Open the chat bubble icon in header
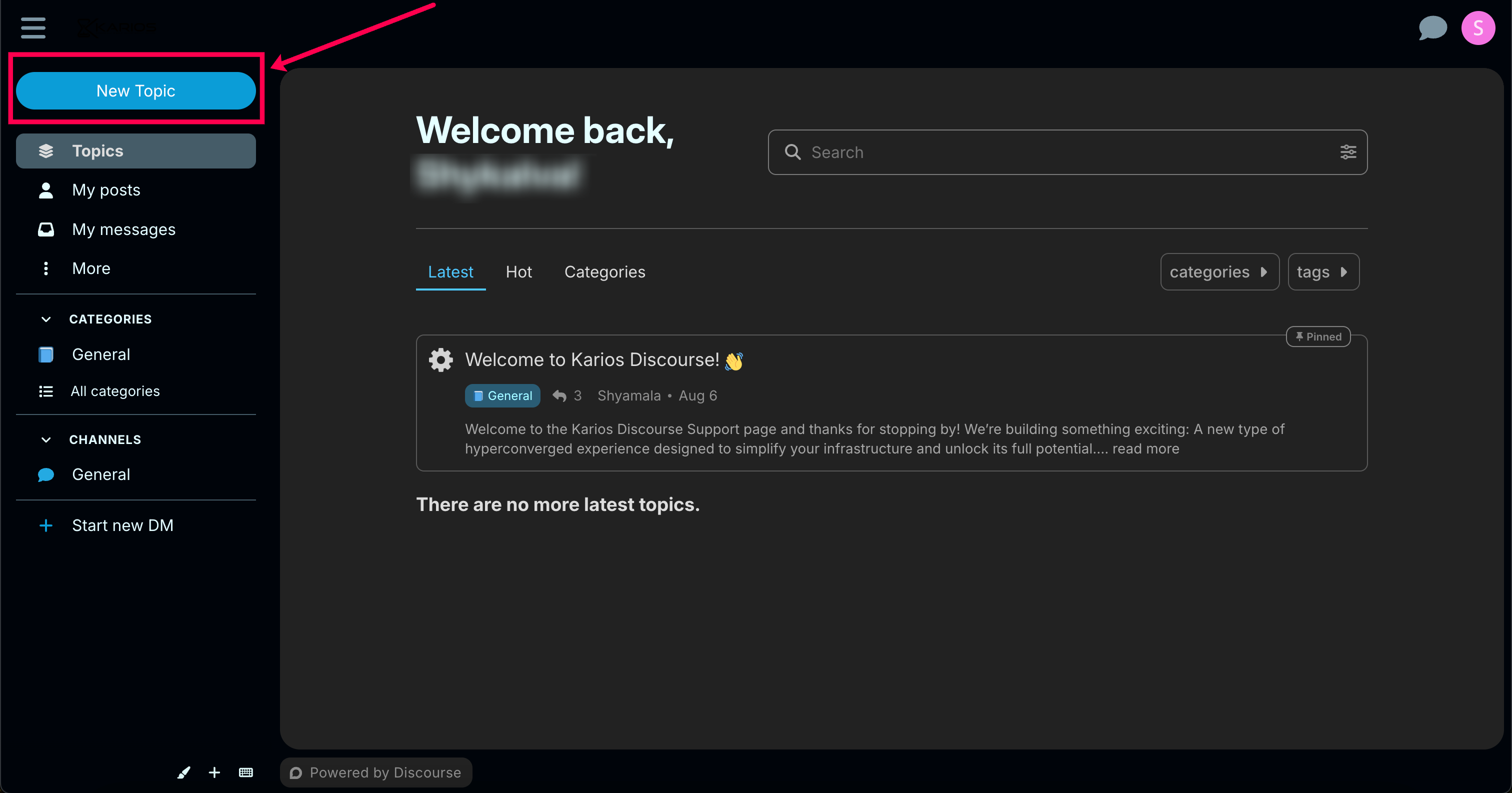The image size is (1512, 793). [1432, 27]
